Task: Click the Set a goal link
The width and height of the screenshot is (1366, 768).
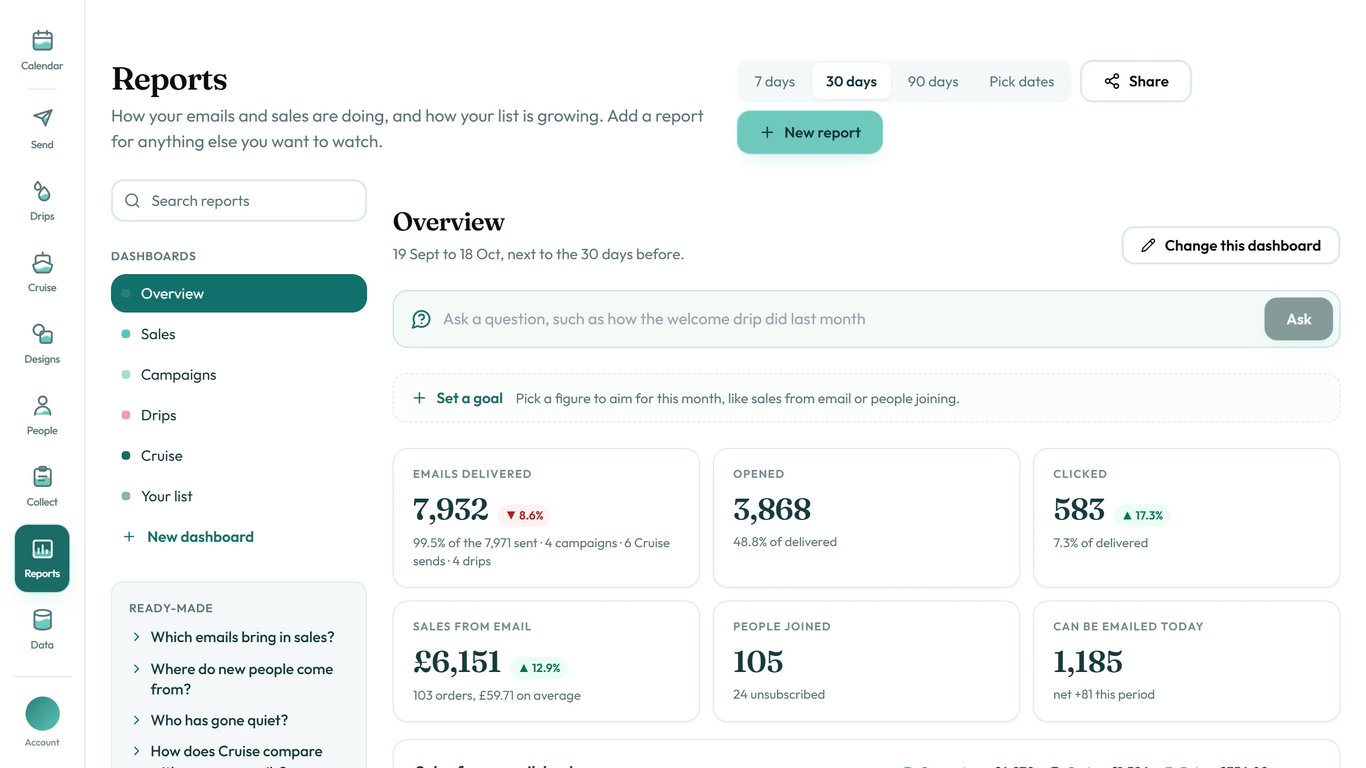Action: [470, 398]
